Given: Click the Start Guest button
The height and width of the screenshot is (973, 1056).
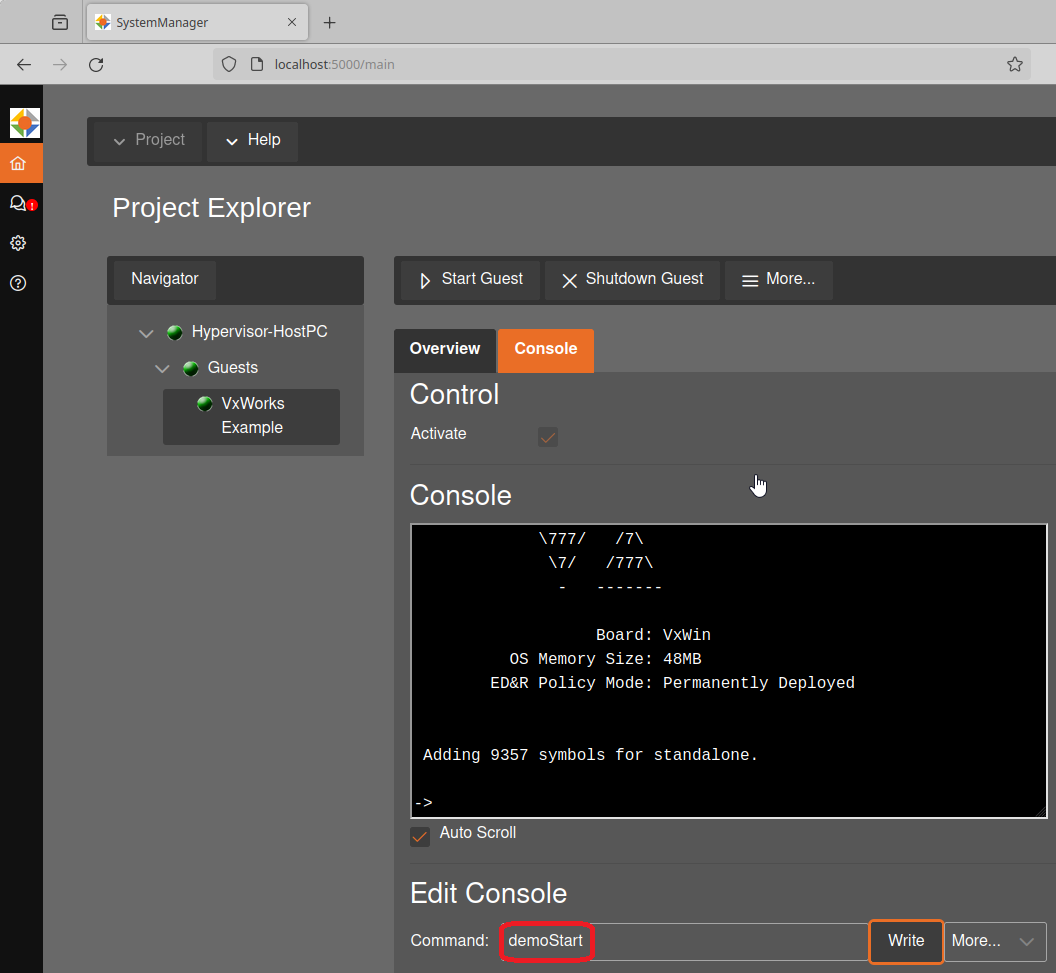Looking at the screenshot, I should [x=470, y=280].
